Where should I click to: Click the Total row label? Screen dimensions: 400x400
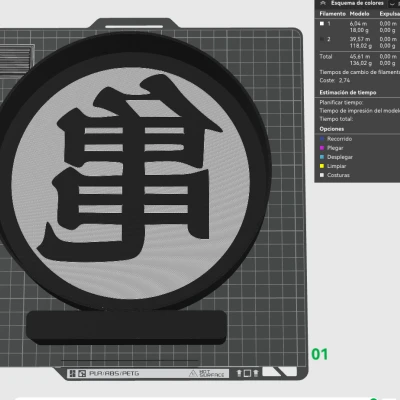tap(326, 57)
